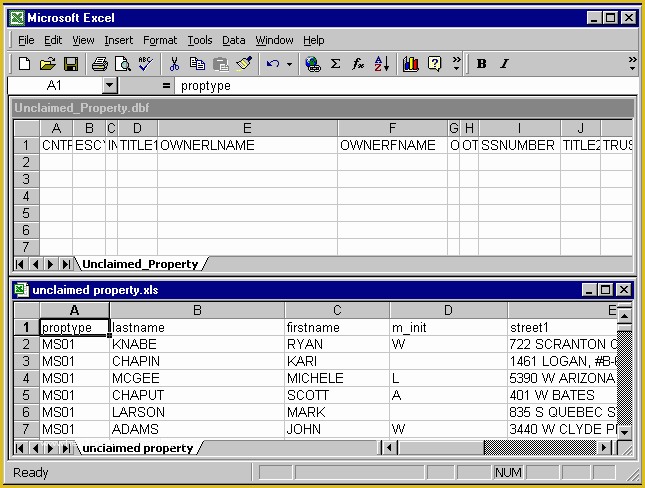The width and height of the screenshot is (645, 488).
Task: Click the Undo arrow icon
Action: (x=273, y=64)
